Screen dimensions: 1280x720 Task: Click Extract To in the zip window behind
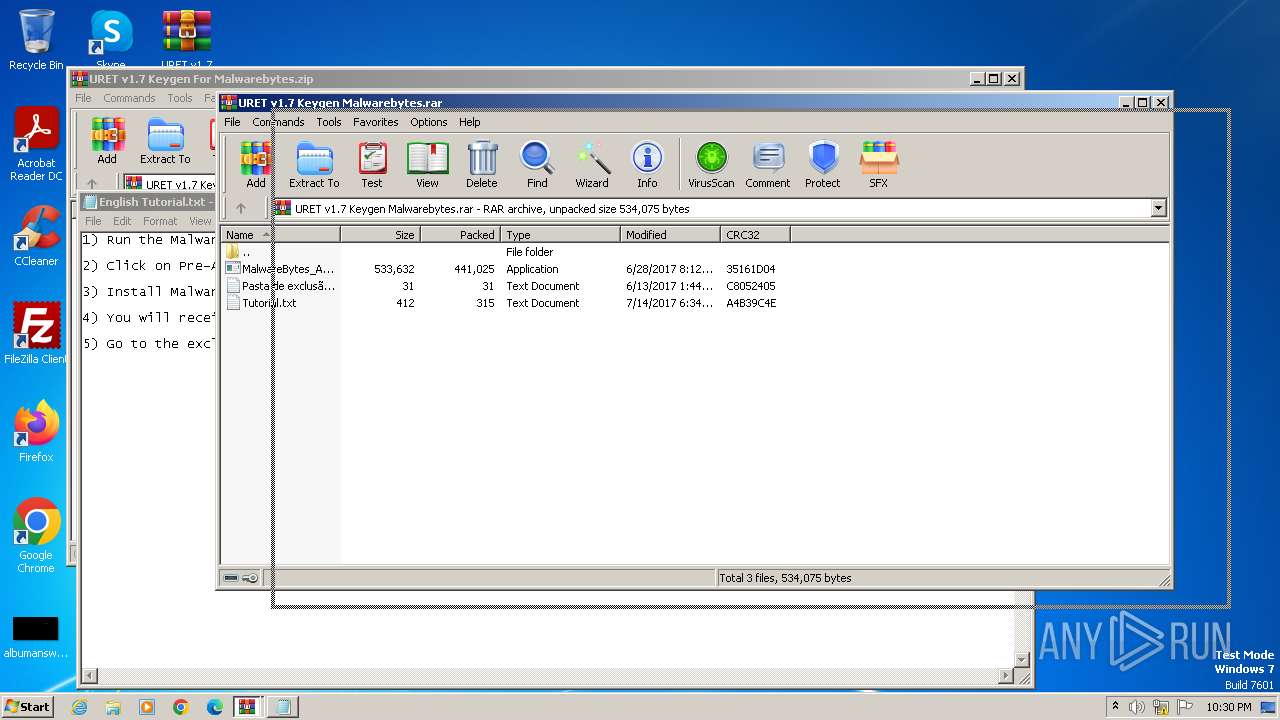(x=165, y=141)
